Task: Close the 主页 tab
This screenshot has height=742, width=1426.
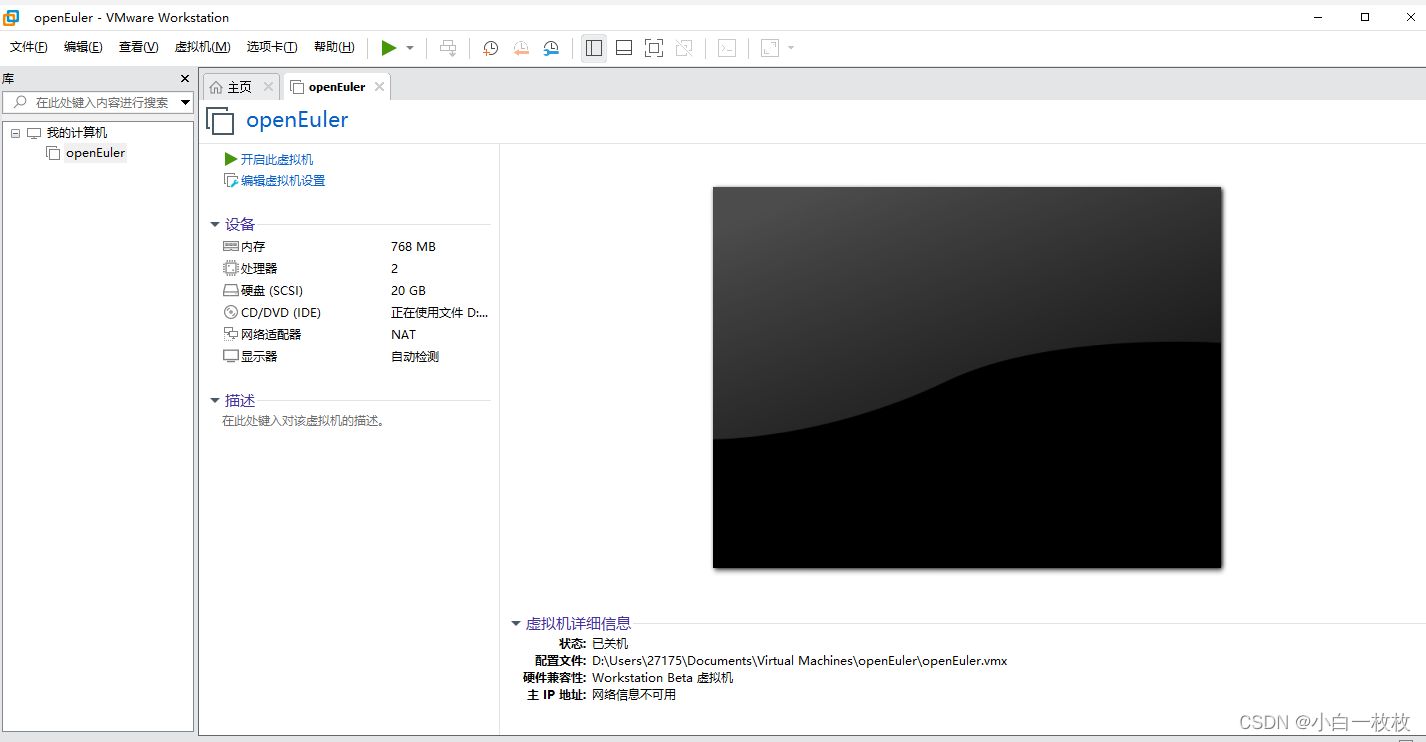Action: click(268, 87)
